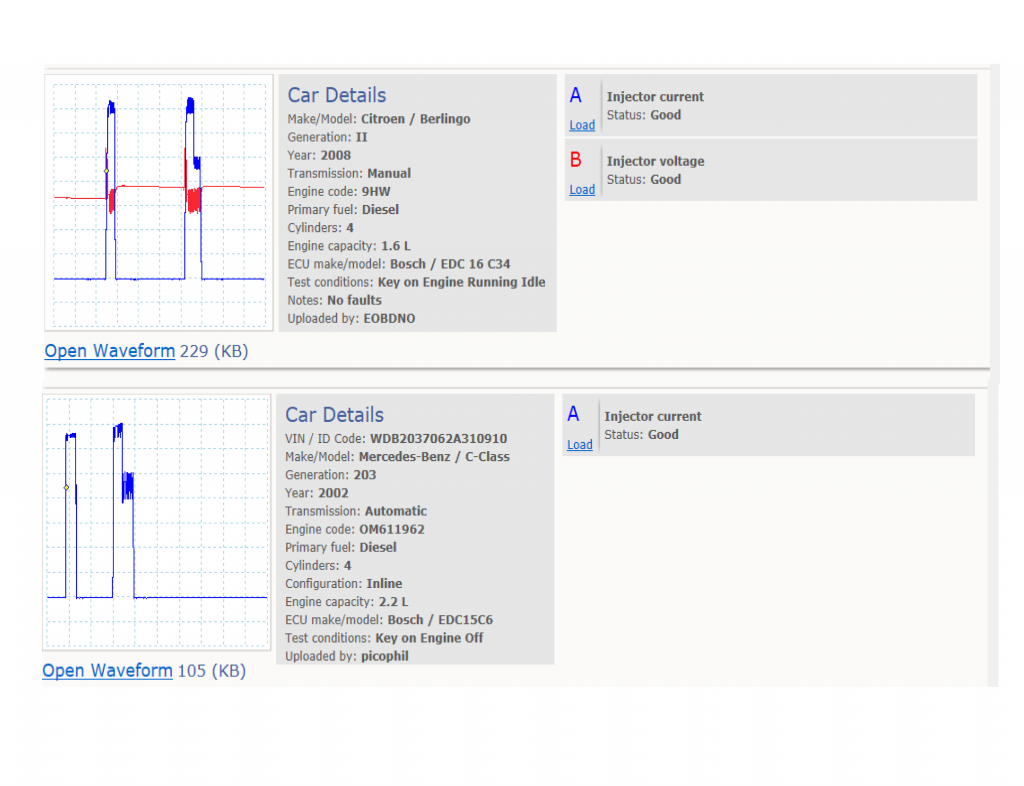Click 'Key on Engine Off' test conditions
Image resolution: width=1024 pixels, height=786 pixels.
429,638
